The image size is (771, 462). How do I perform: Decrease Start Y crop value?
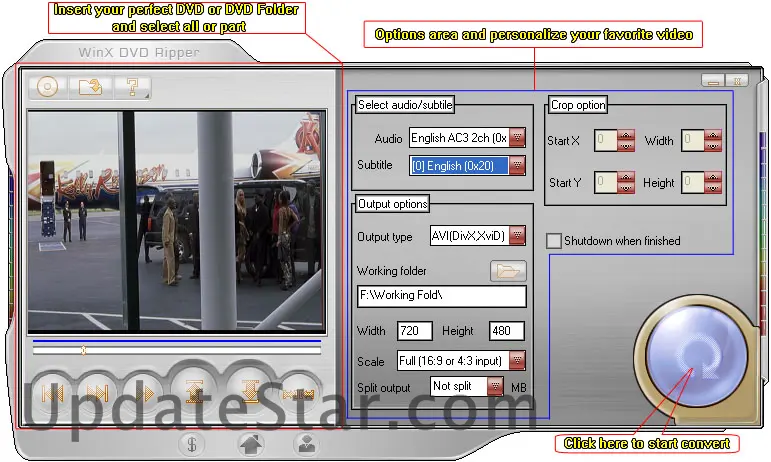point(625,188)
